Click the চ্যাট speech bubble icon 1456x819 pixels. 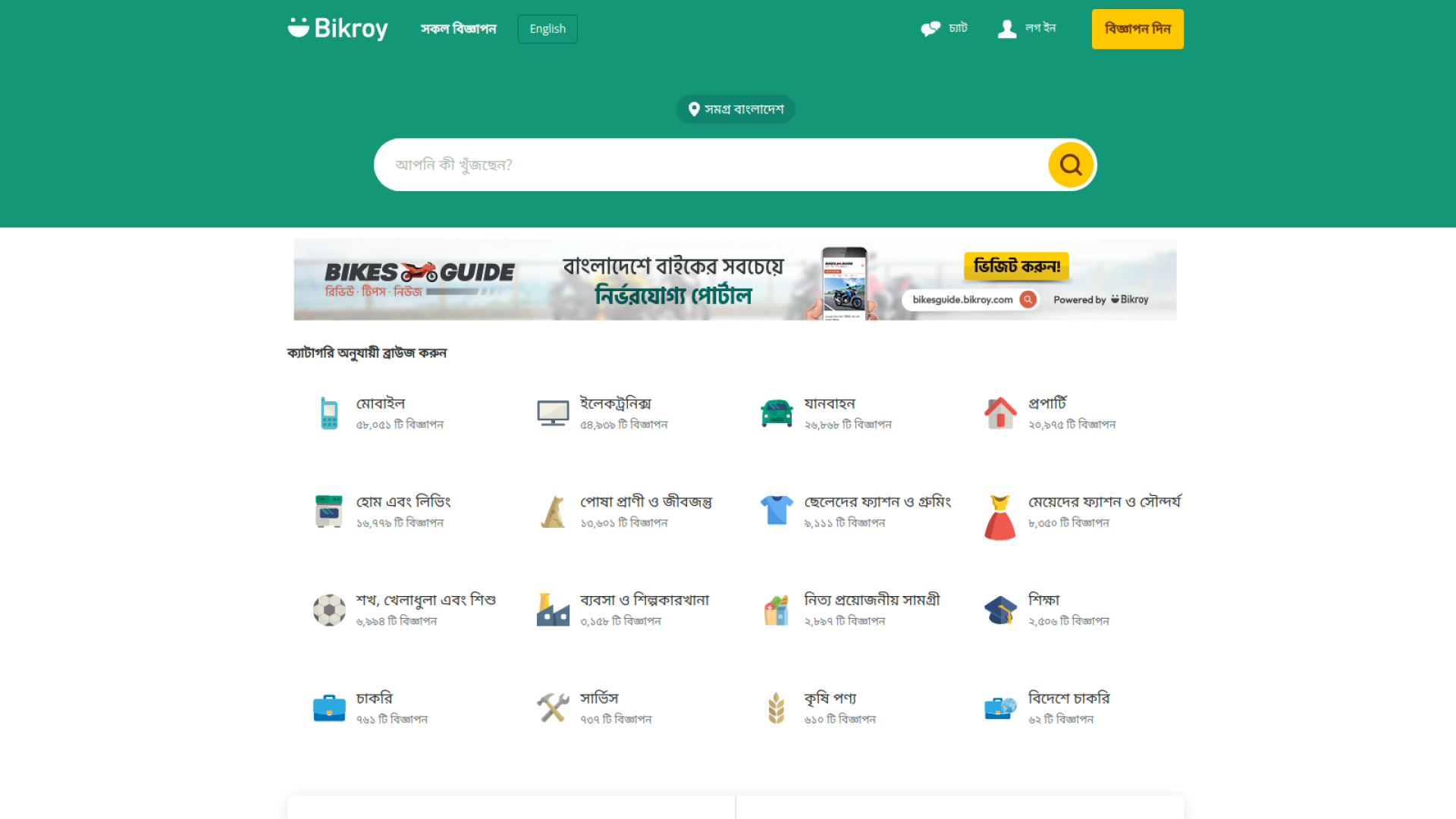929,28
